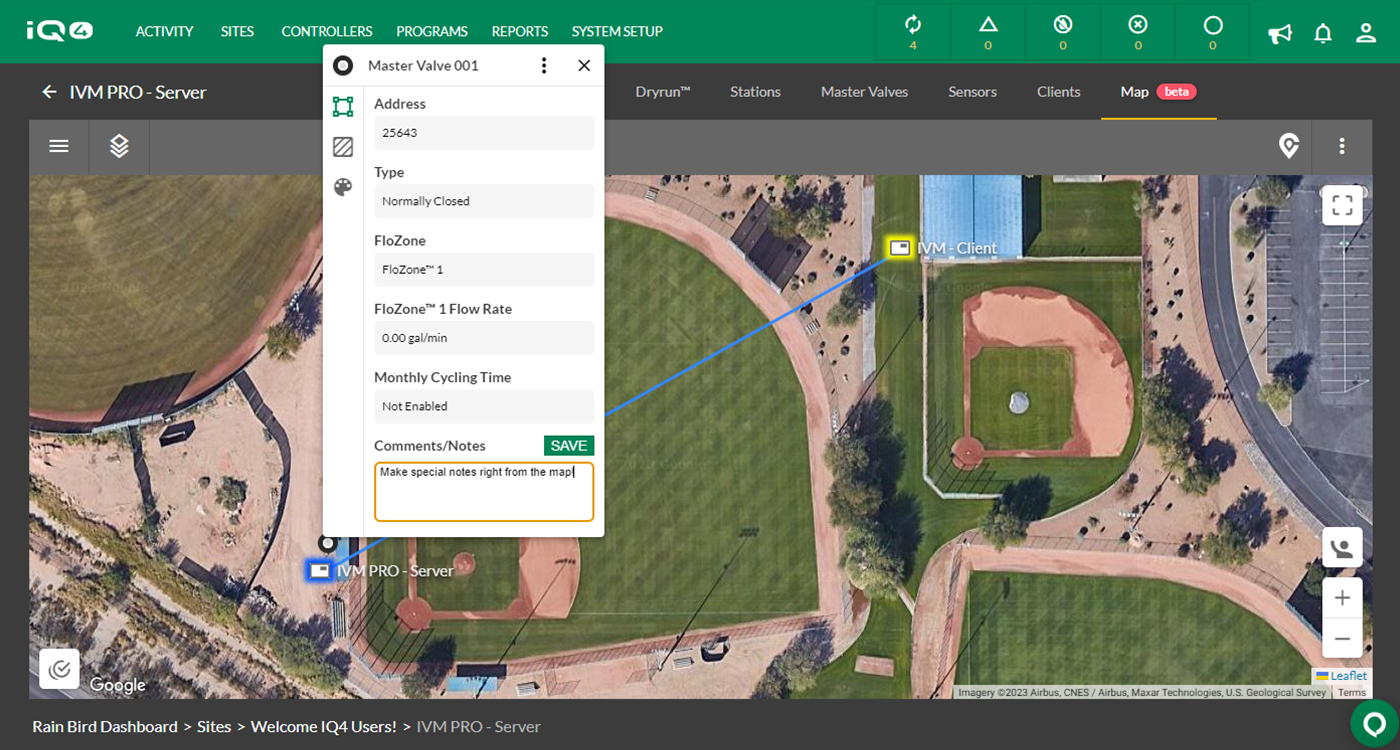Open the FloZone field FloZone 1
Viewport: 1400px width, 750px height.
point(484,269)
